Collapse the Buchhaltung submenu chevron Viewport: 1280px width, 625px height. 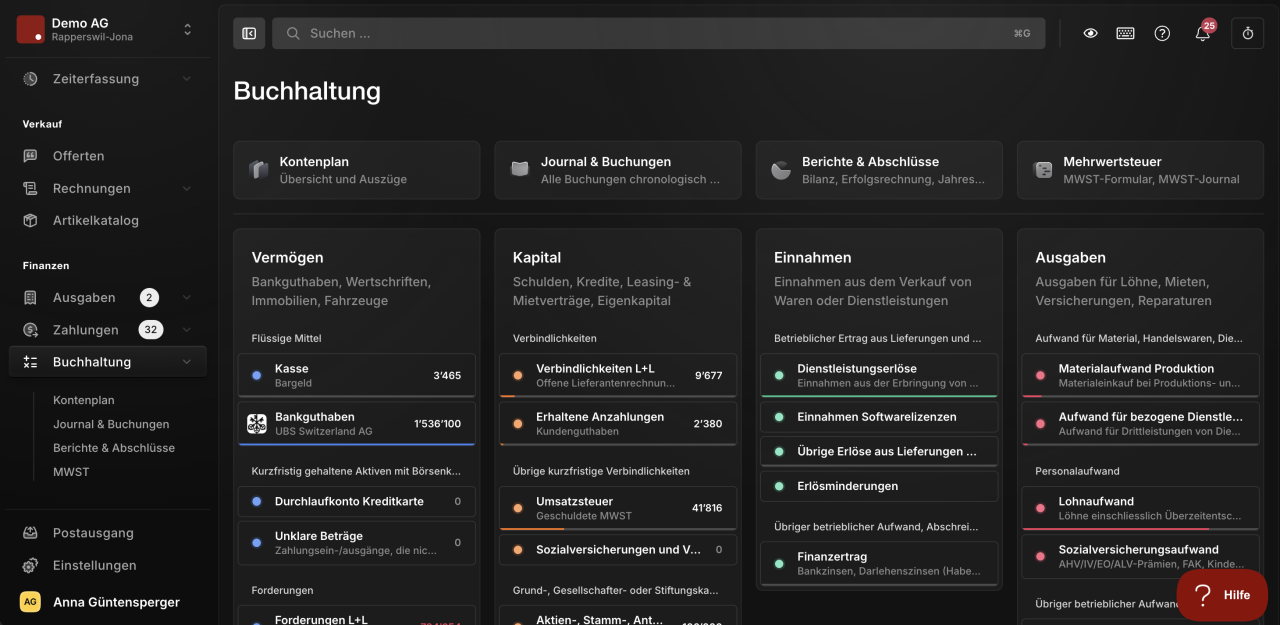click(x=187, y=362)
